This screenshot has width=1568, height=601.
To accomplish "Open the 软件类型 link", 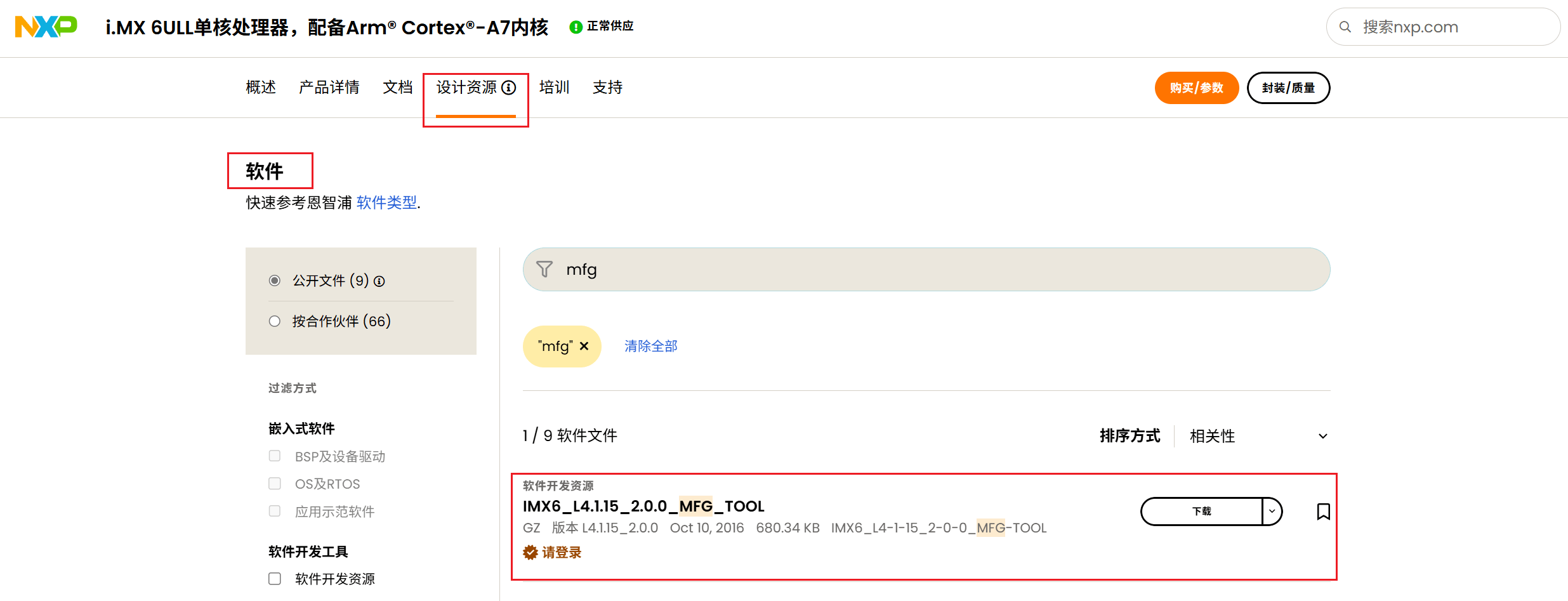I will tap(386, 202).
